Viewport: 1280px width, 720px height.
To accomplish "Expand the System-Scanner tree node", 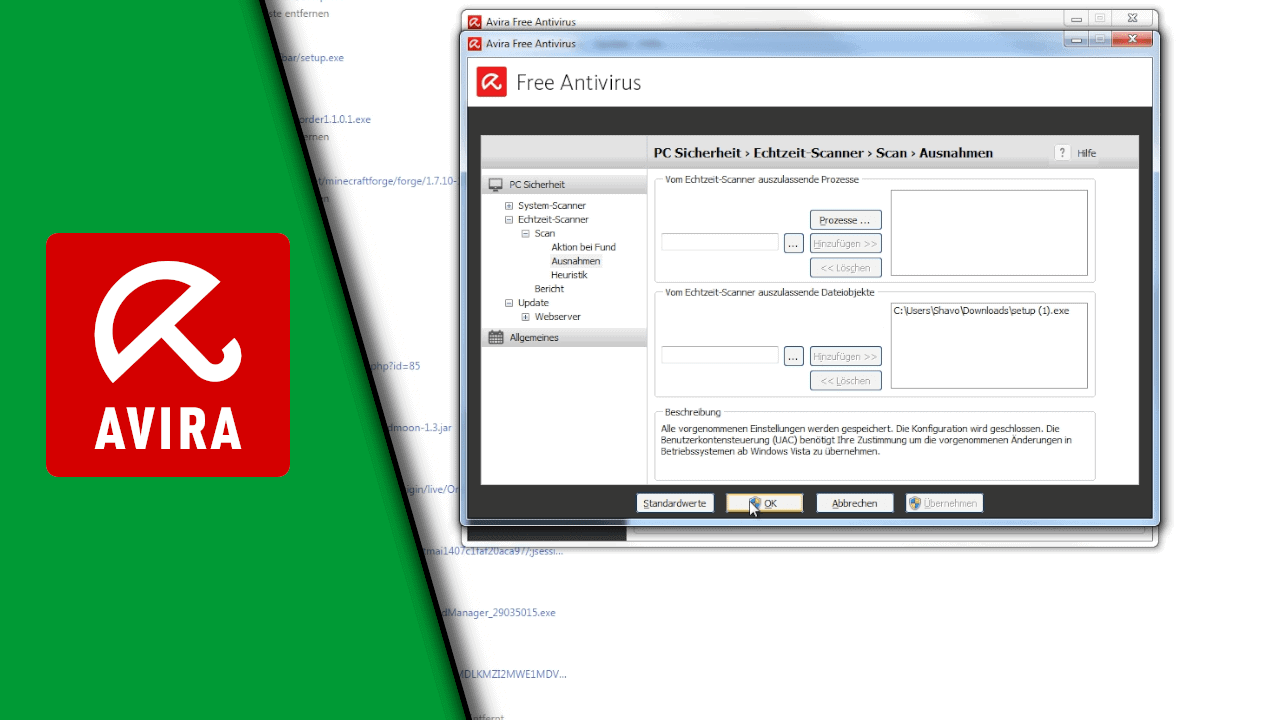I will [x=509, y=206].
